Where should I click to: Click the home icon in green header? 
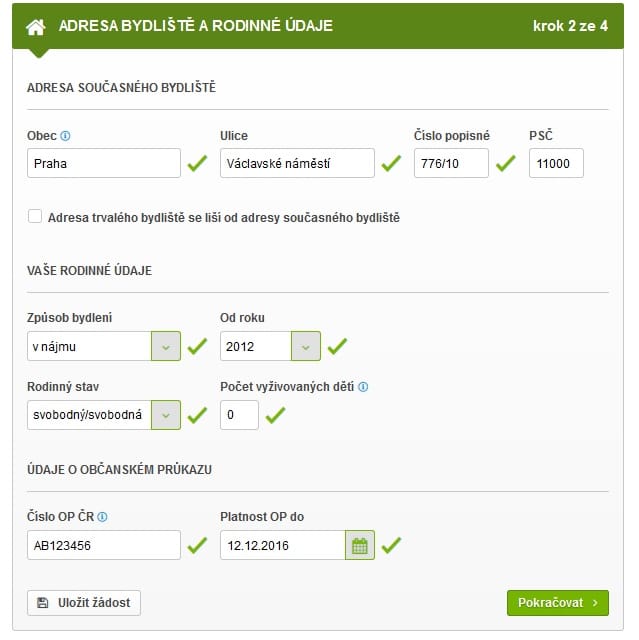36,27
